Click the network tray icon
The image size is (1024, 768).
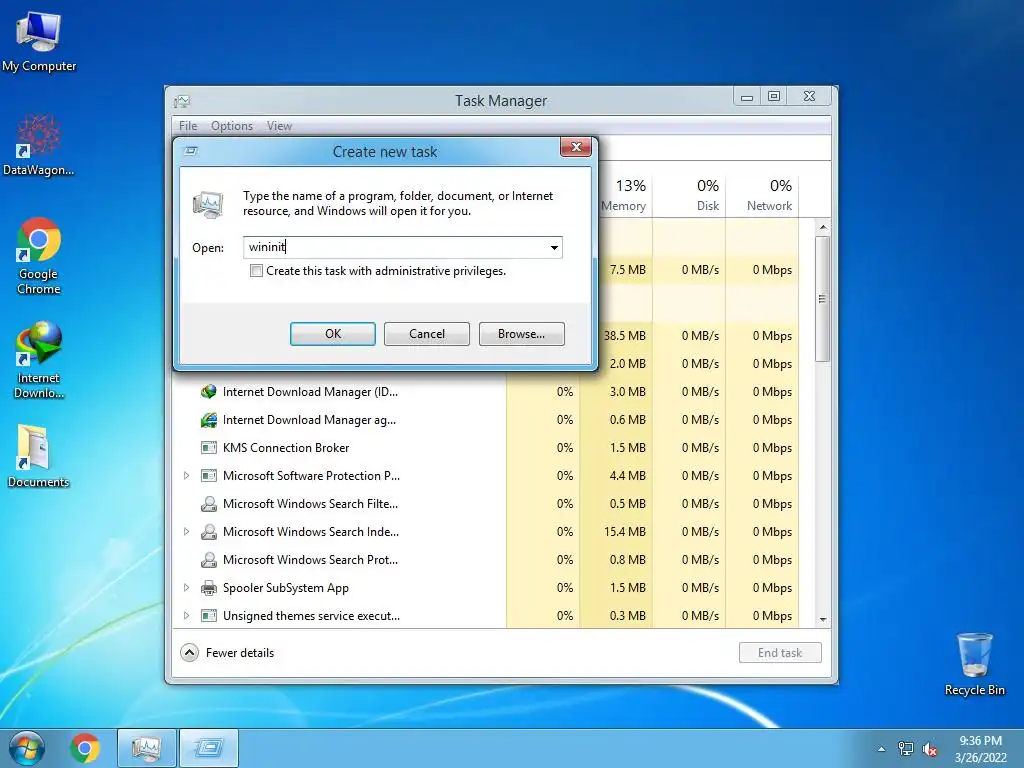pos(906,749)
